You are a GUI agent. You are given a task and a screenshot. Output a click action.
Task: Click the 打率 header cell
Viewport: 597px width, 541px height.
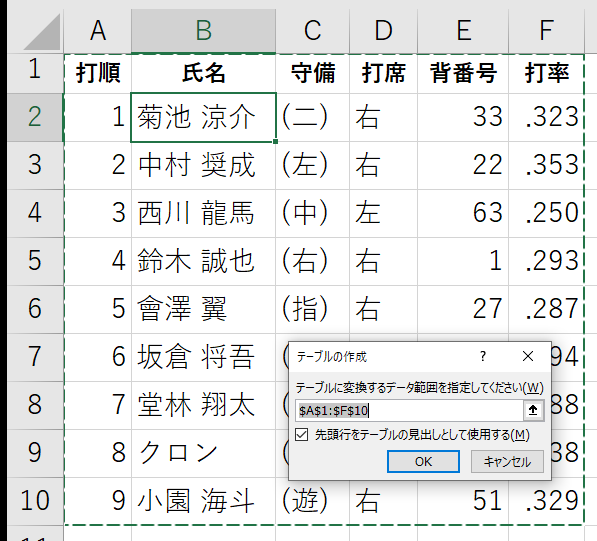(546, 73)
